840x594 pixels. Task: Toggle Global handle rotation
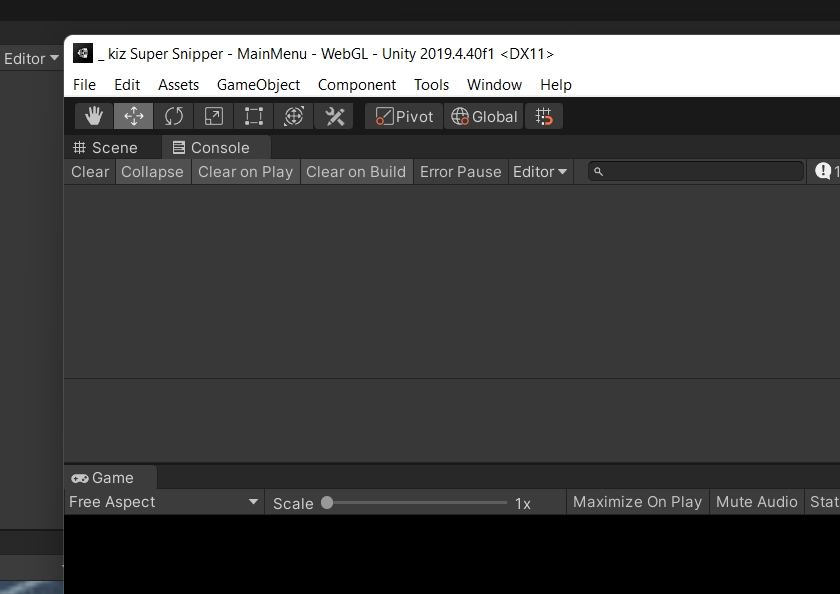click(484, 117)
